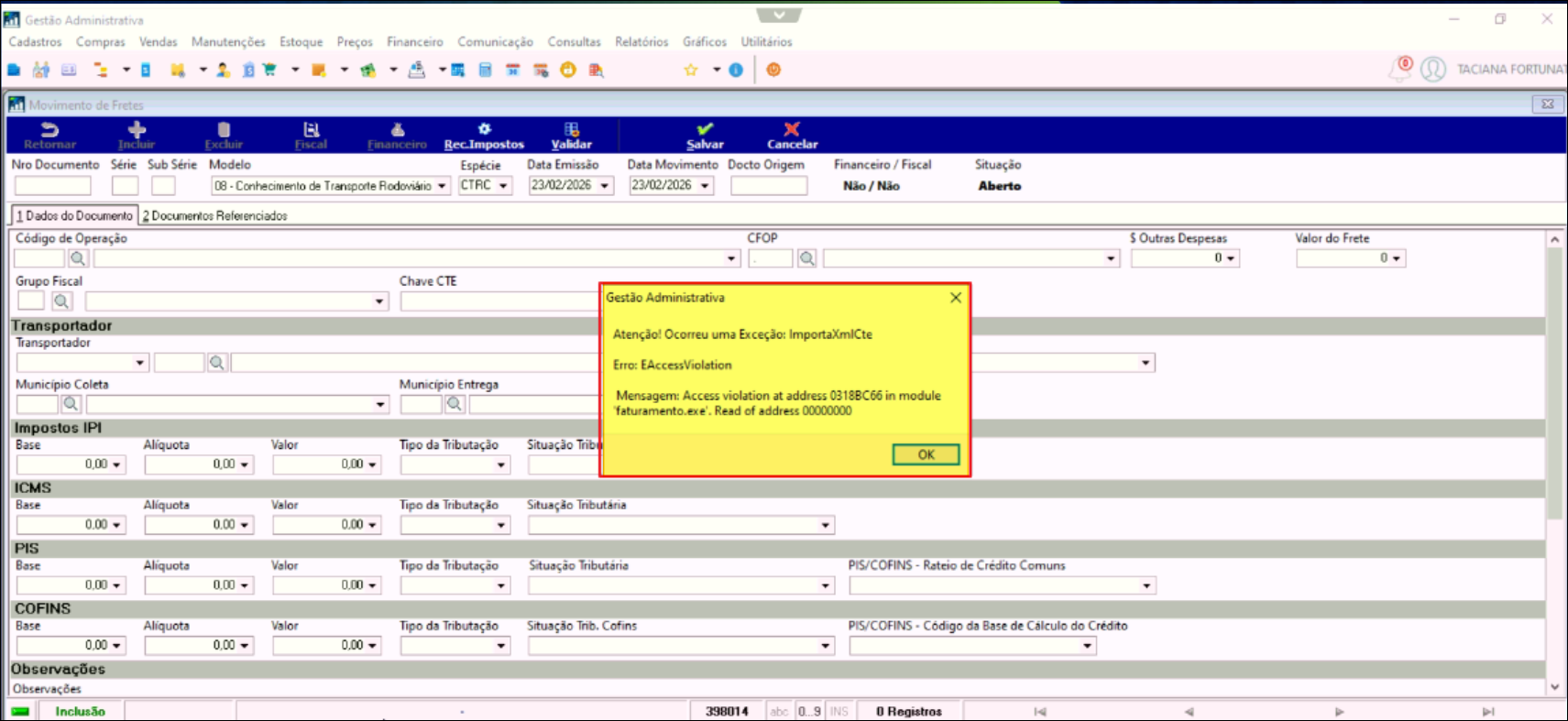The image size is (1568, 721).
Task: Open the Data Emissão date picker dropdown
Action: click(605, 186)
